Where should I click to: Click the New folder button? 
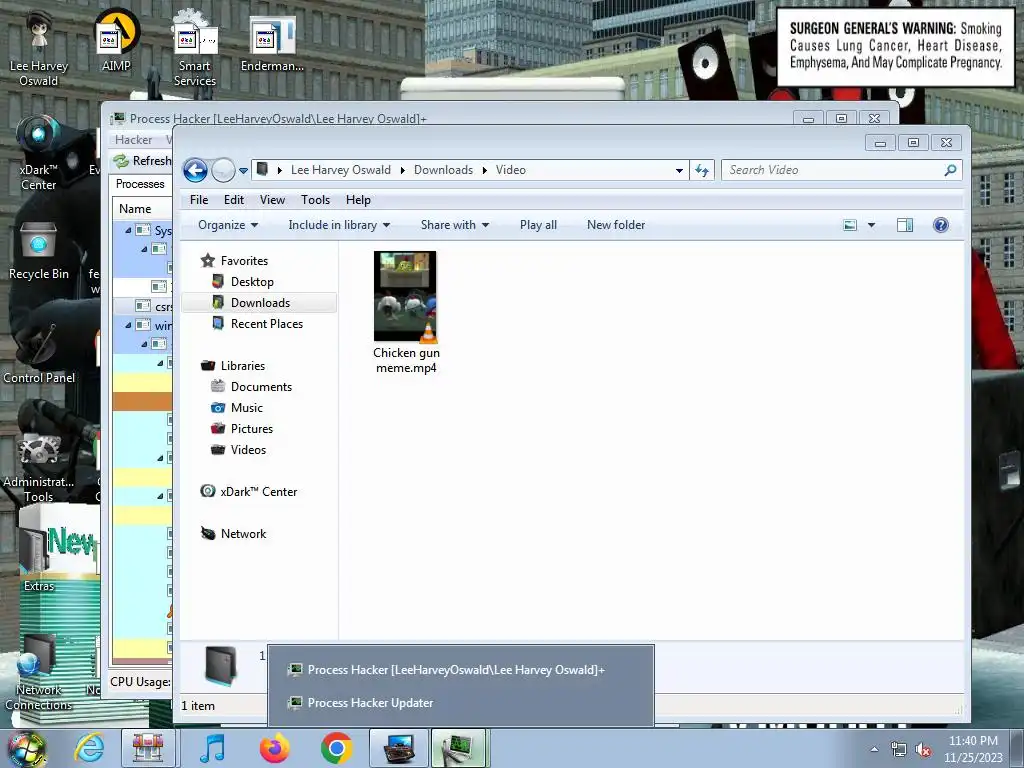coord(616,225)
